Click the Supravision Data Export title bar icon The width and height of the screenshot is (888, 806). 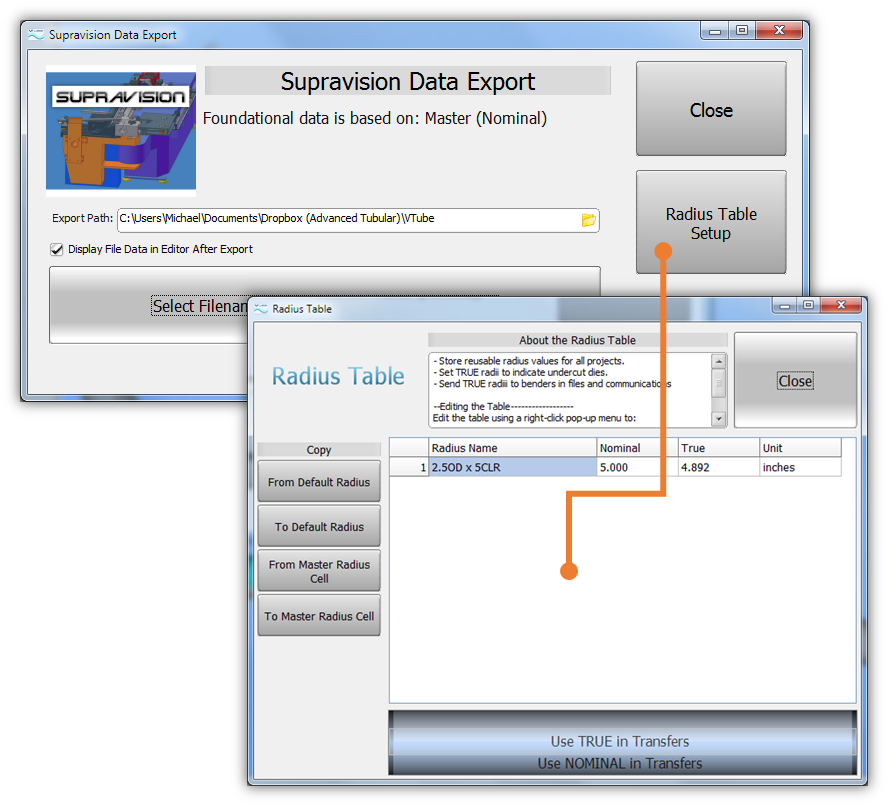(36, 34)
